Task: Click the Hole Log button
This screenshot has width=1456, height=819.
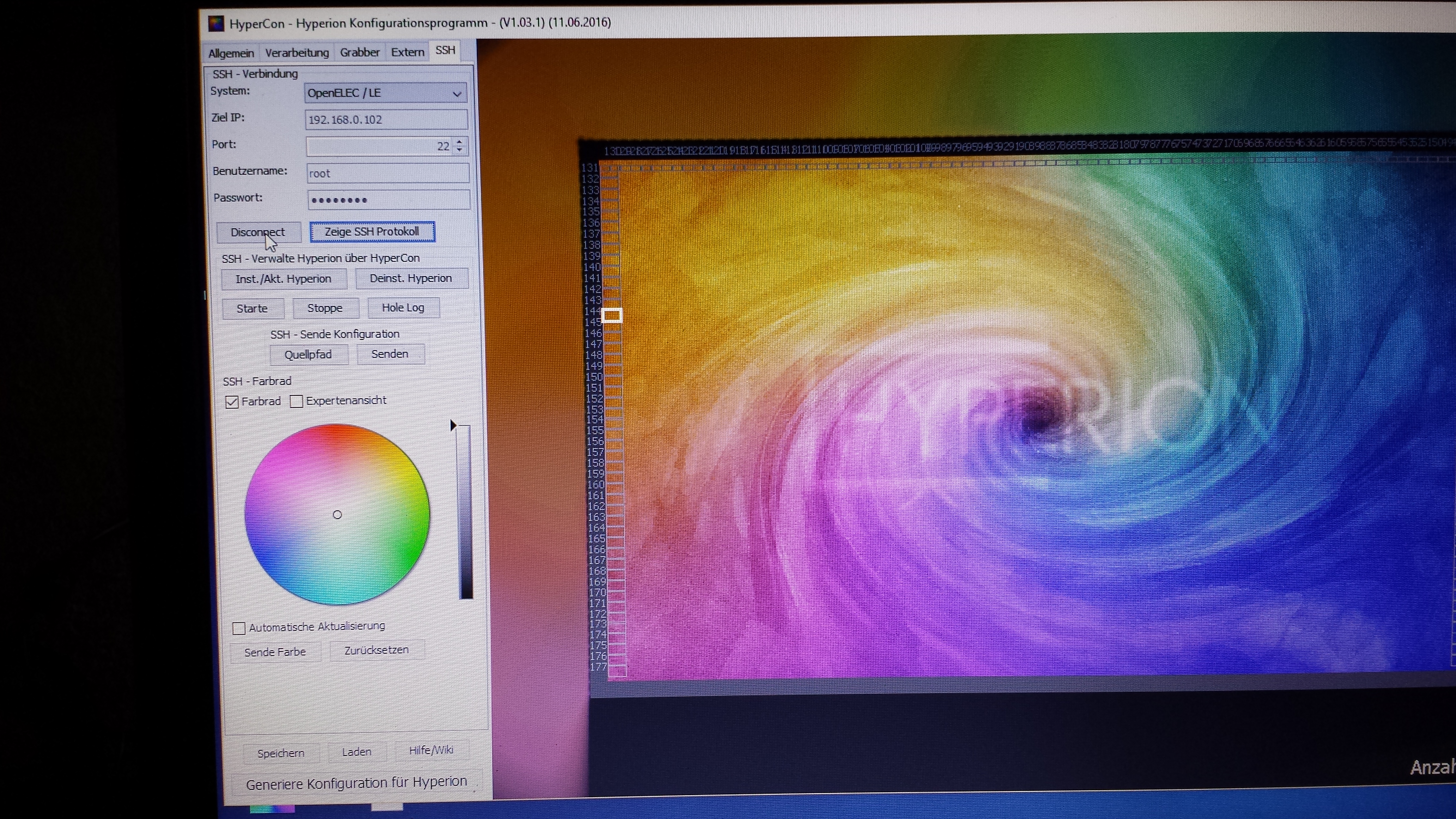Action: [403, 308]
